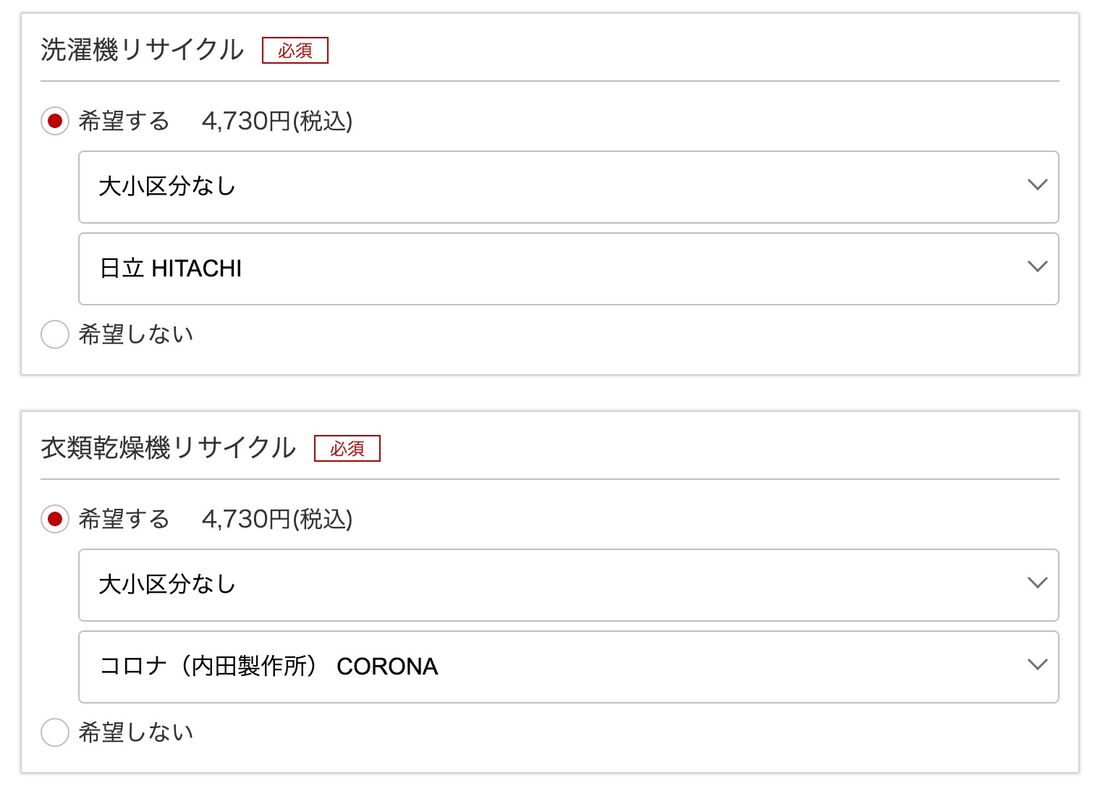1100x786 pixels.
Task: Select 希望しない radio for 洗濯機リサイクル
Action: click(55, 335)
